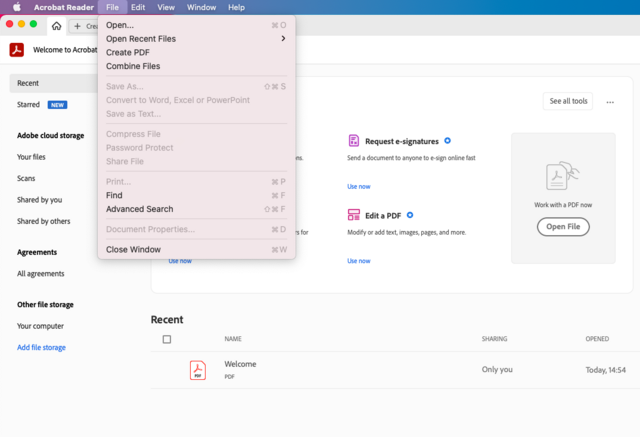Screen dimensions: 640x437
Task: Click the Acrobat logo beside Welcome to Acrobat
Action: pos(17,50)
